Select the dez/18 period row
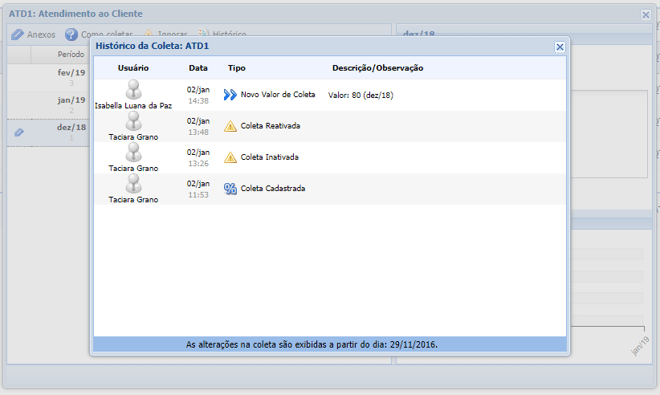Screen dimensions: 660x395 (48, 133)
